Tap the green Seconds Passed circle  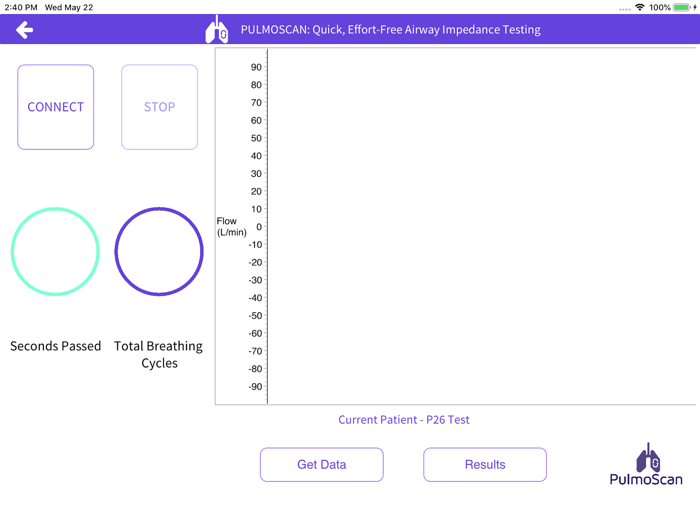[x=55, y=251]
